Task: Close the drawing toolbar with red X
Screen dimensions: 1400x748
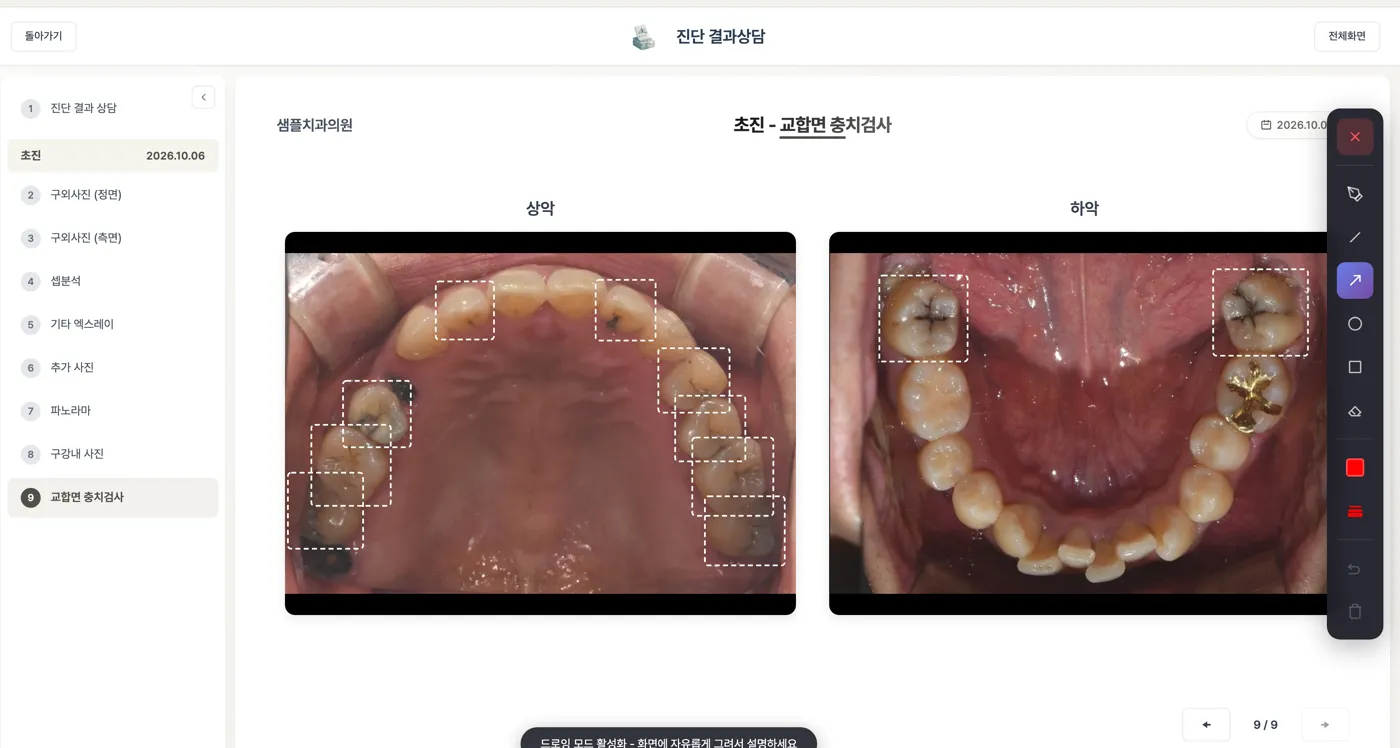Action: [1355, 137]
